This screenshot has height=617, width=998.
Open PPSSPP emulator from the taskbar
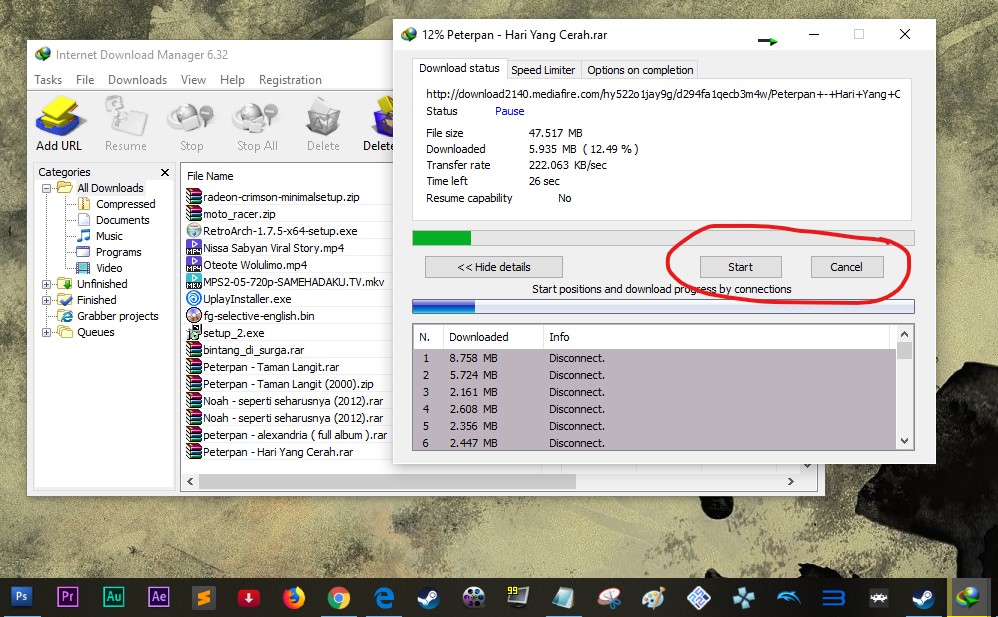pyautogui.click(x=744, y=598)
